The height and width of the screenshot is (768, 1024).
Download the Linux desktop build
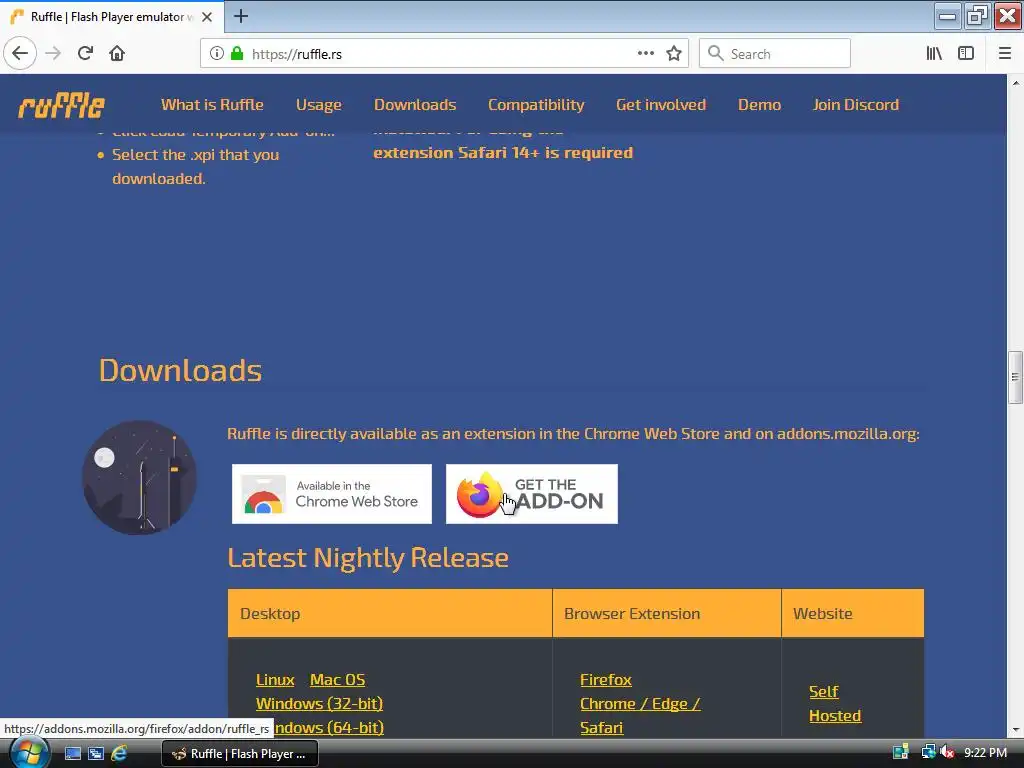(275, 680)
